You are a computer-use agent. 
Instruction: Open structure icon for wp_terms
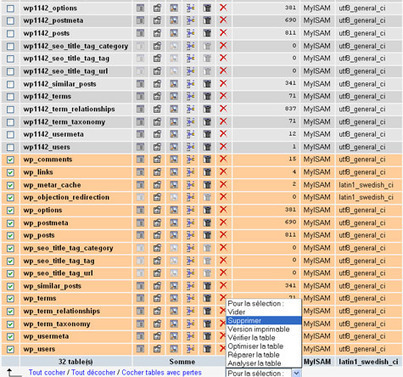157,299
